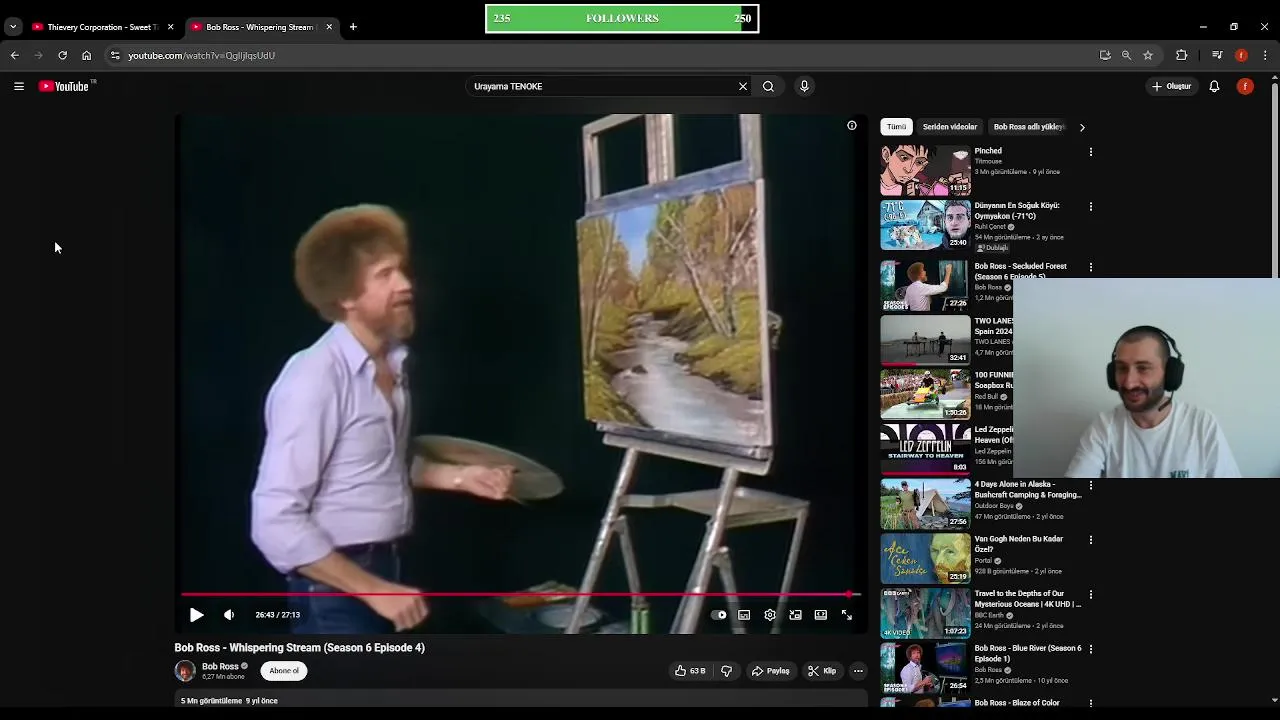The image size is (1280, 720).
Task: Open the tab search dropdown arrow
Action: 13,27
